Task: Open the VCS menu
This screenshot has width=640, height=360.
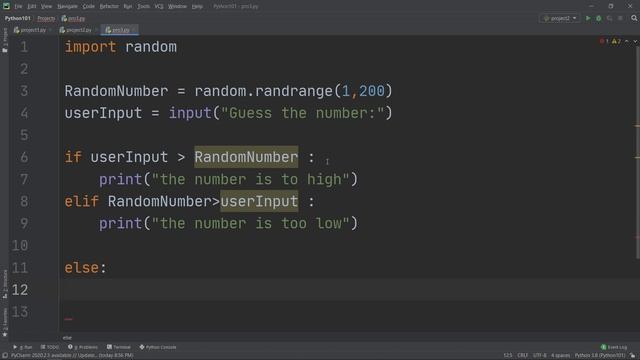Action: coord(159,6)
